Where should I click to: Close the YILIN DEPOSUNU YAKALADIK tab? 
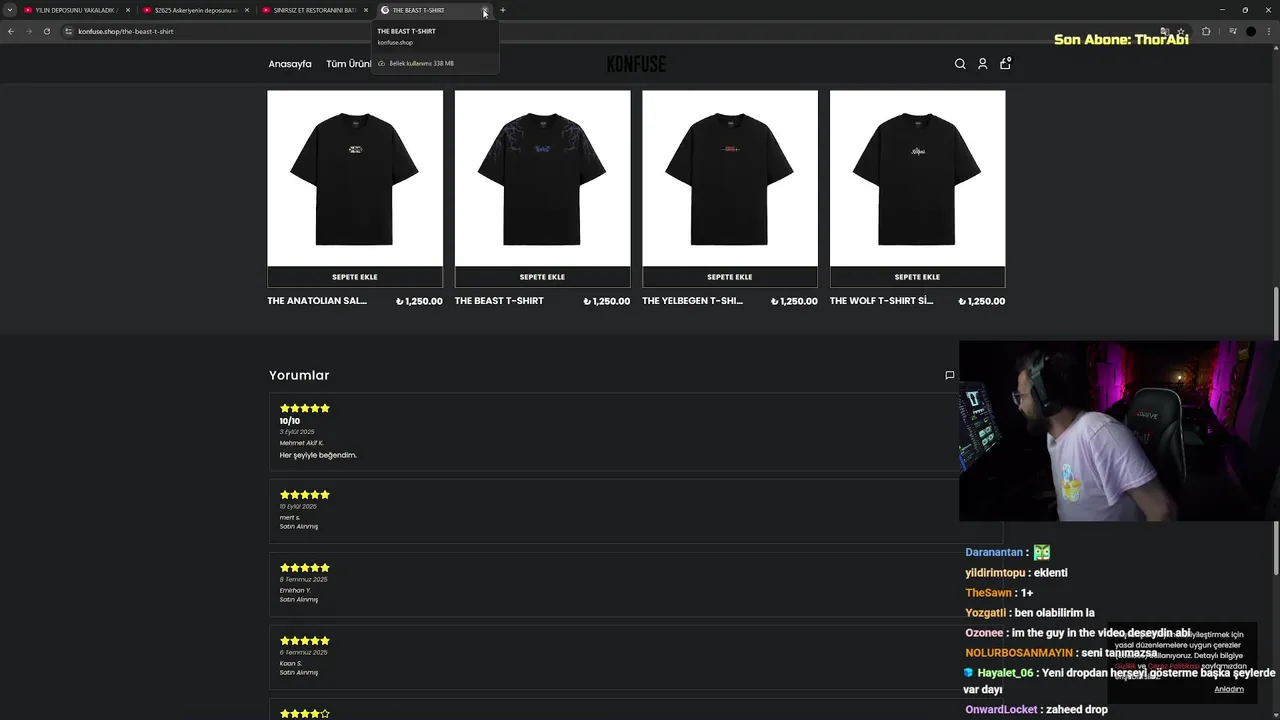coord(128,10)
